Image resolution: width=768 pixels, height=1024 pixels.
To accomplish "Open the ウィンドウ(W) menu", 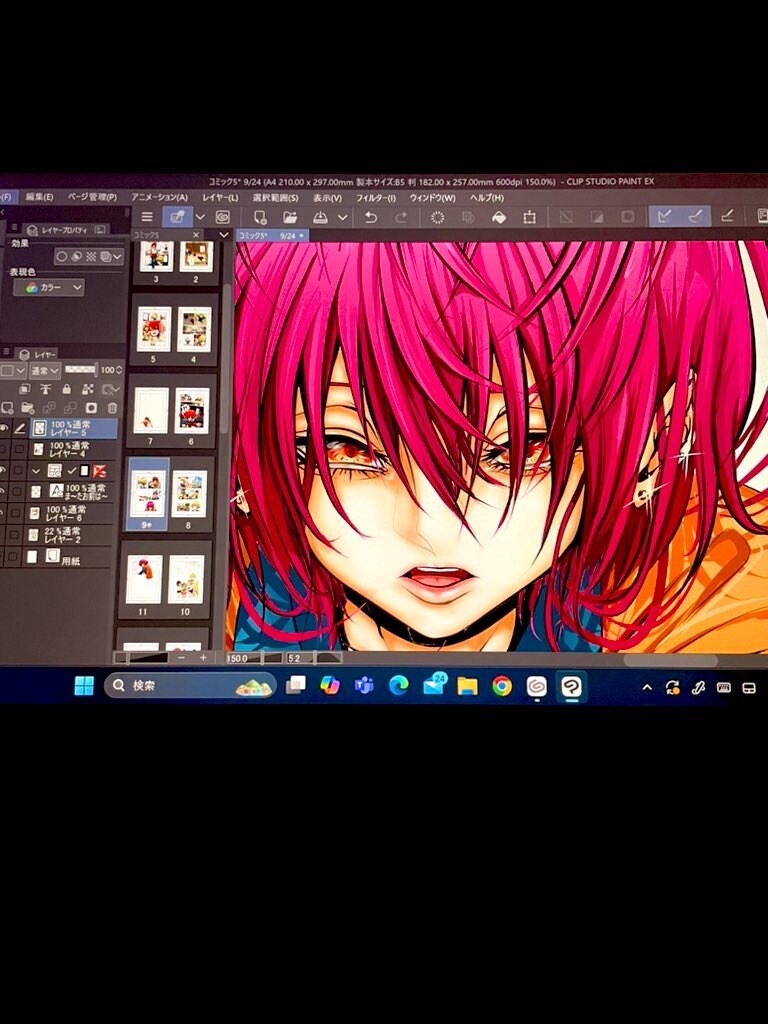I will (x=432, y=197).
